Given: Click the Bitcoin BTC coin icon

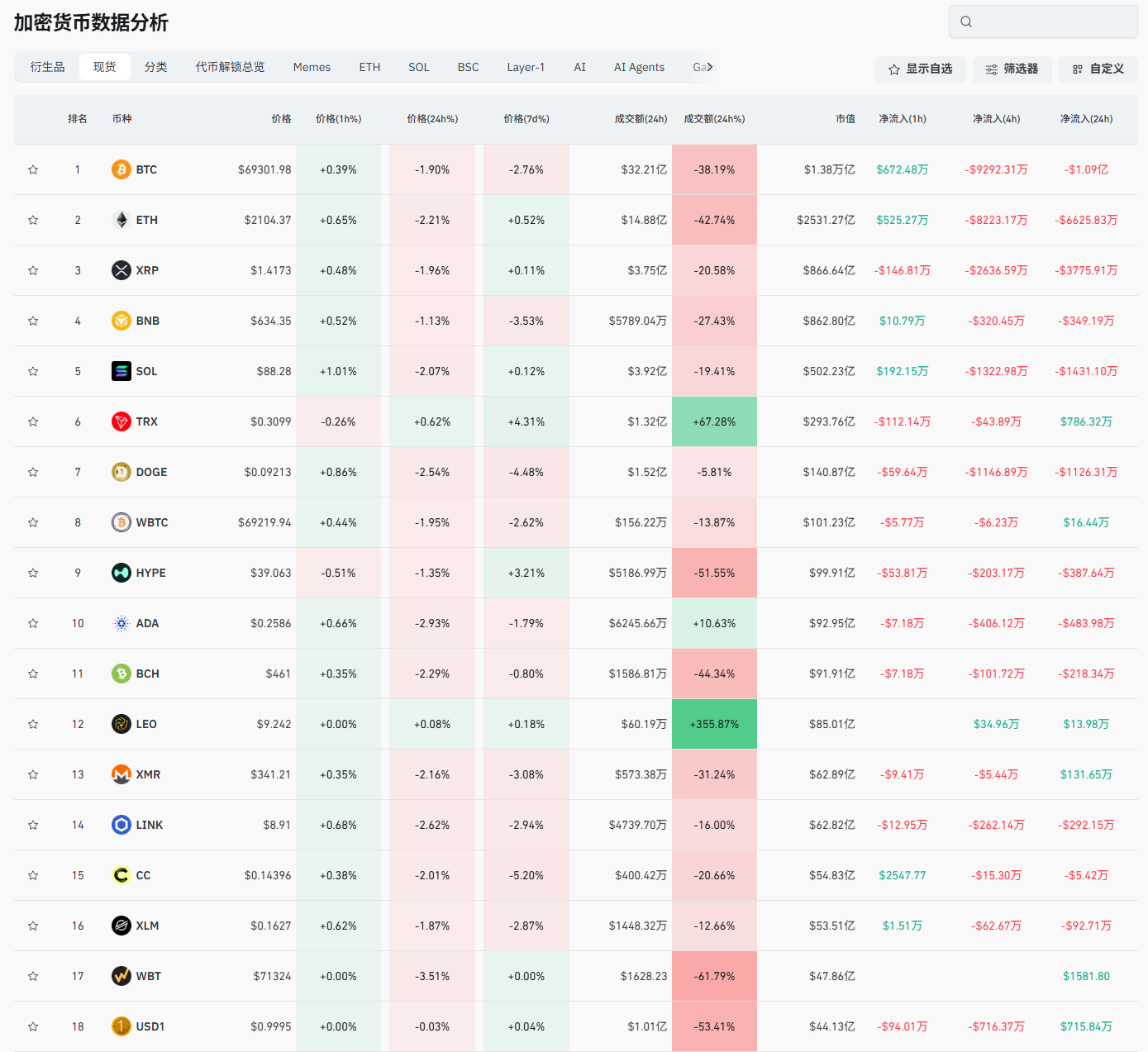Looking at the screenshot, I should pos(121,169).
